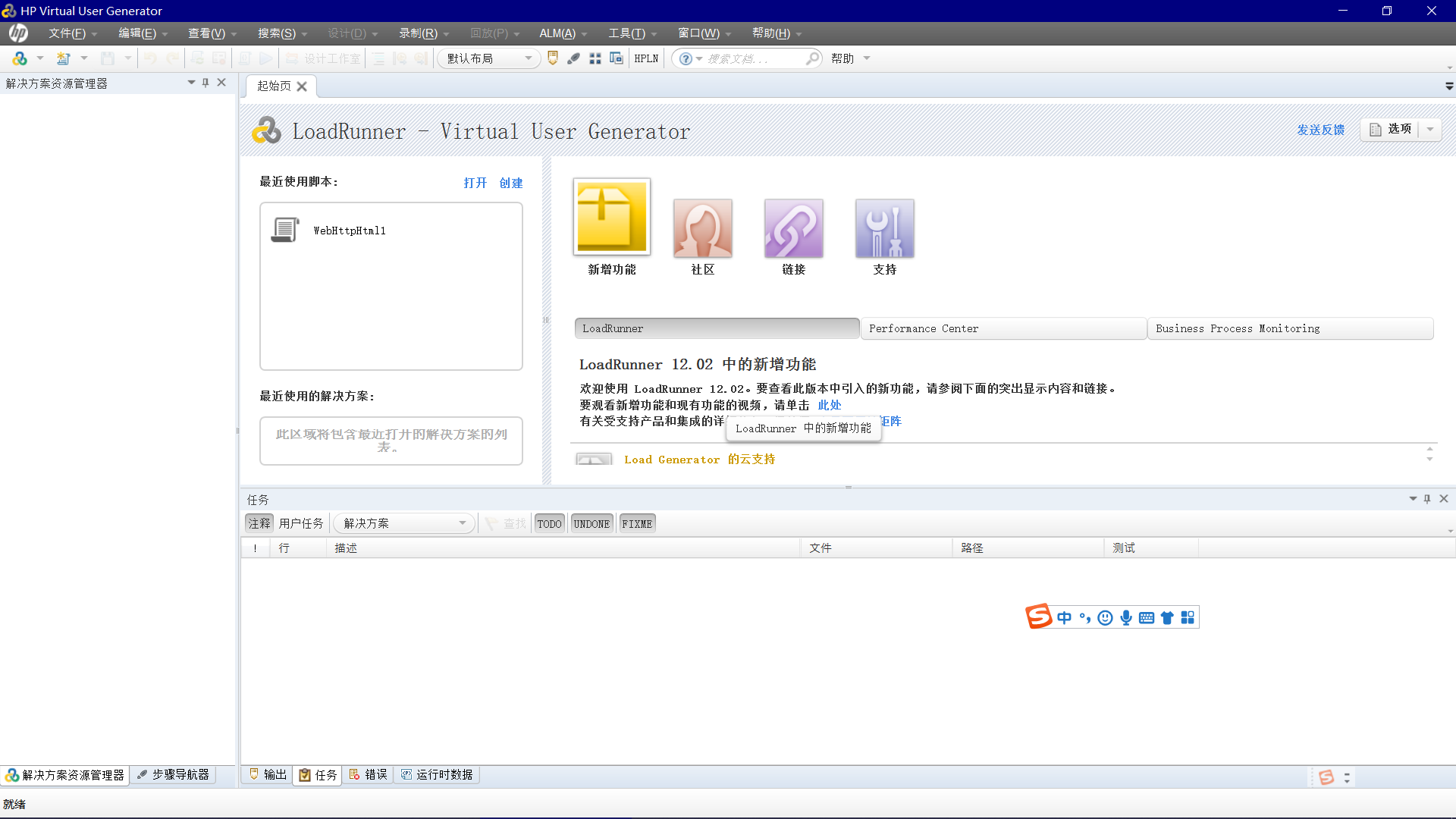The height and width of the screenshot is (819, 1456).
Task: Toggle the 用户任务 user tasks button
Action: tap(301, 523)
